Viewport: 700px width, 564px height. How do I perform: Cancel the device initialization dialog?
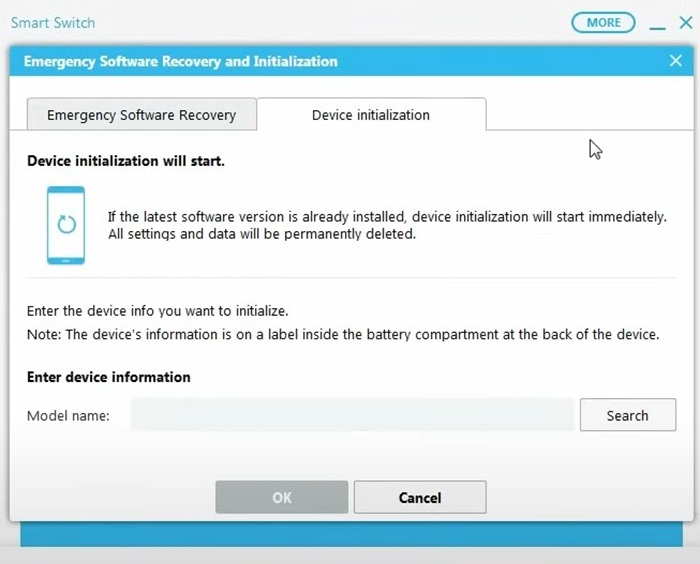420,497
